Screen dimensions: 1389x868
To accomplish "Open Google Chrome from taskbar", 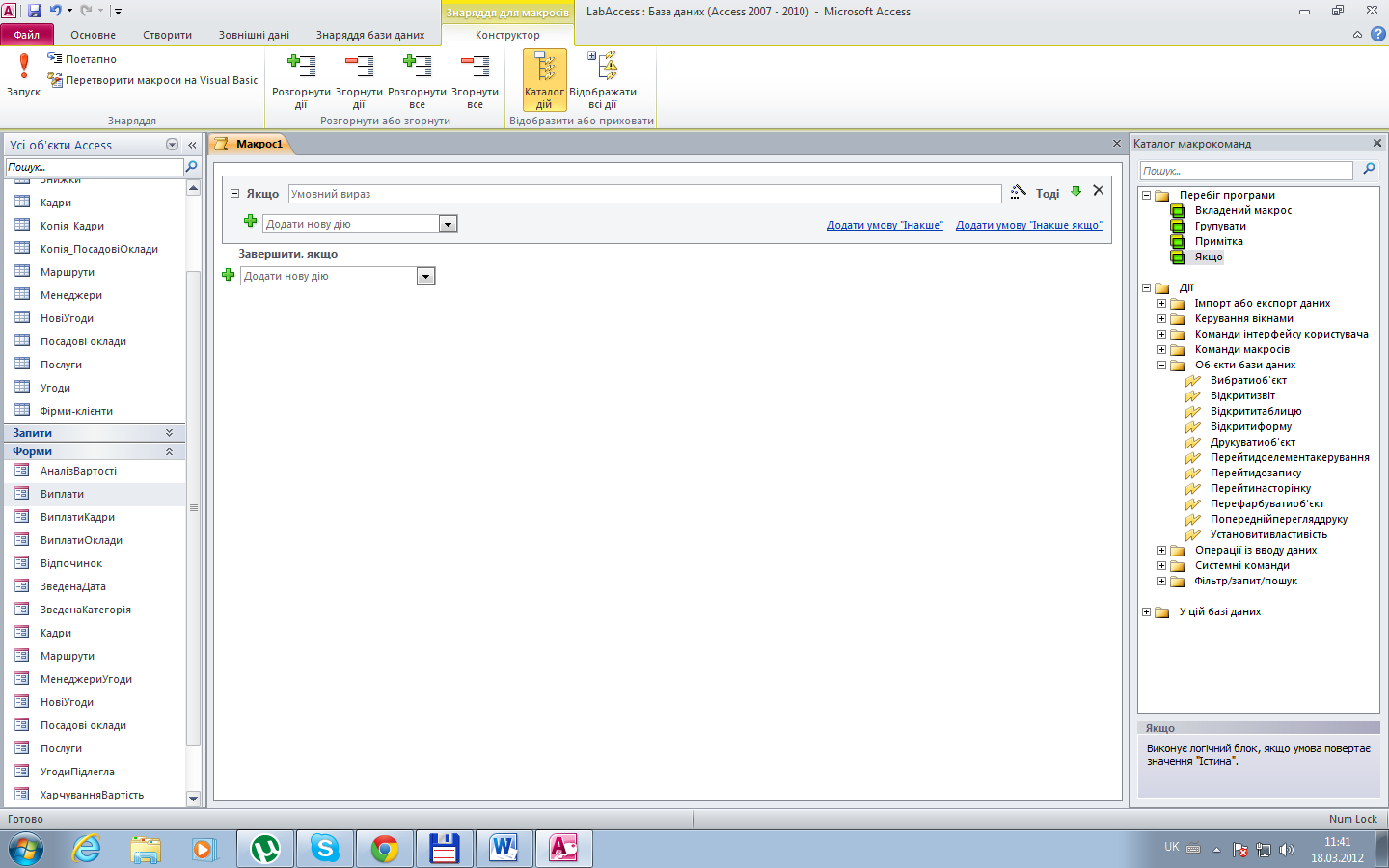I will [x=385, y=849].
